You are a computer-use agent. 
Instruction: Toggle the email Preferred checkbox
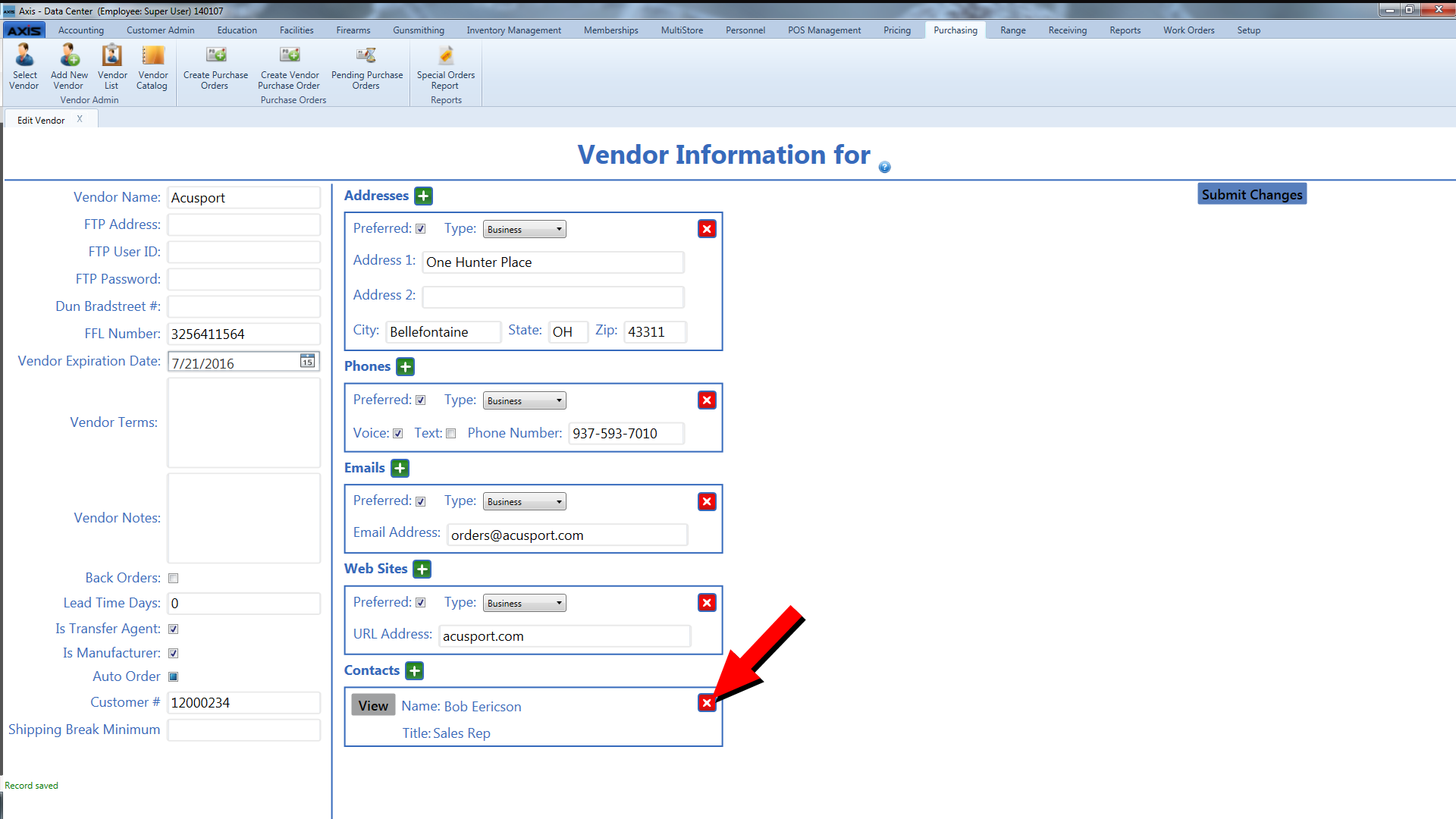421,501
